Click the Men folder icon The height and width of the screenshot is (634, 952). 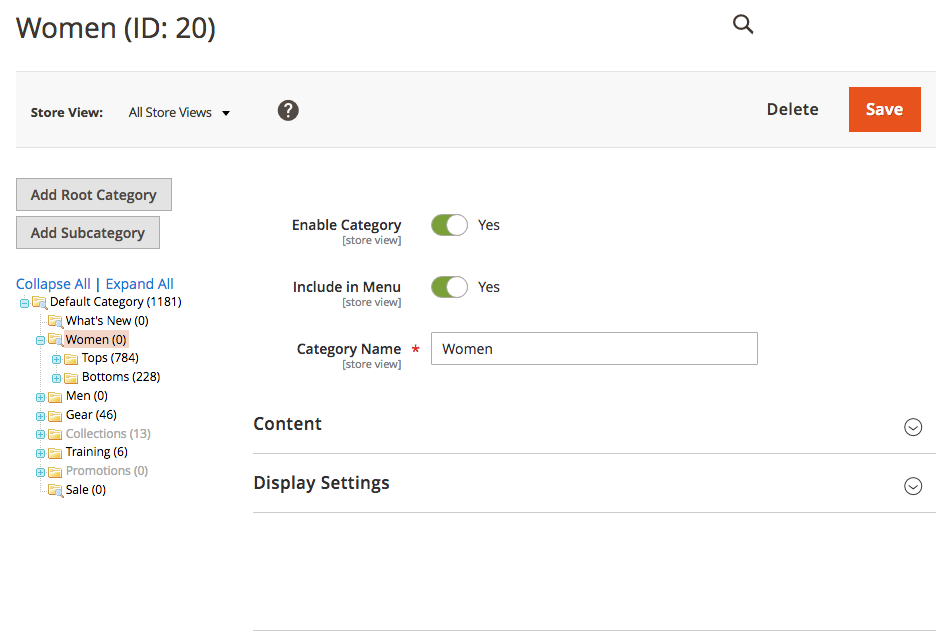coord(55,397)
